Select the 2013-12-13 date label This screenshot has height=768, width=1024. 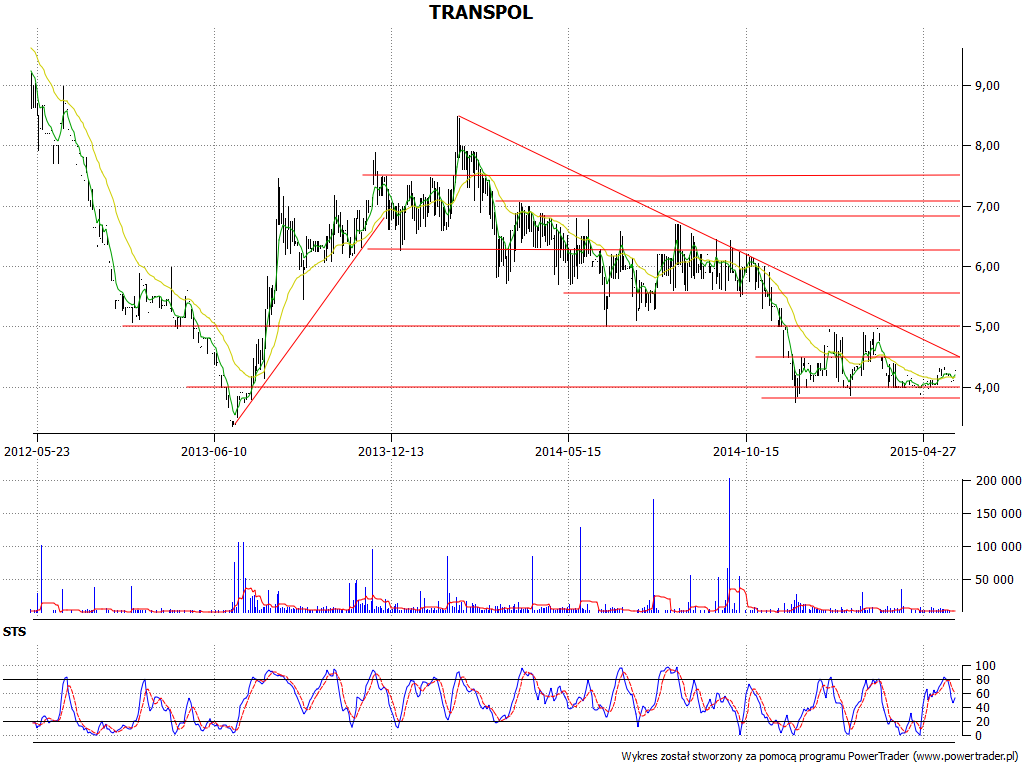click(x=391, y=451)
